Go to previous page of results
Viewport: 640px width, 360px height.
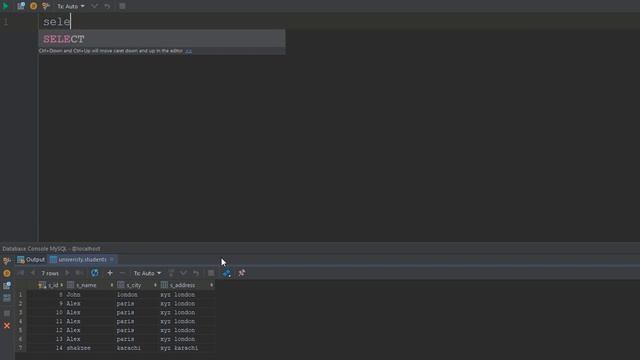[x=33, y=273]
